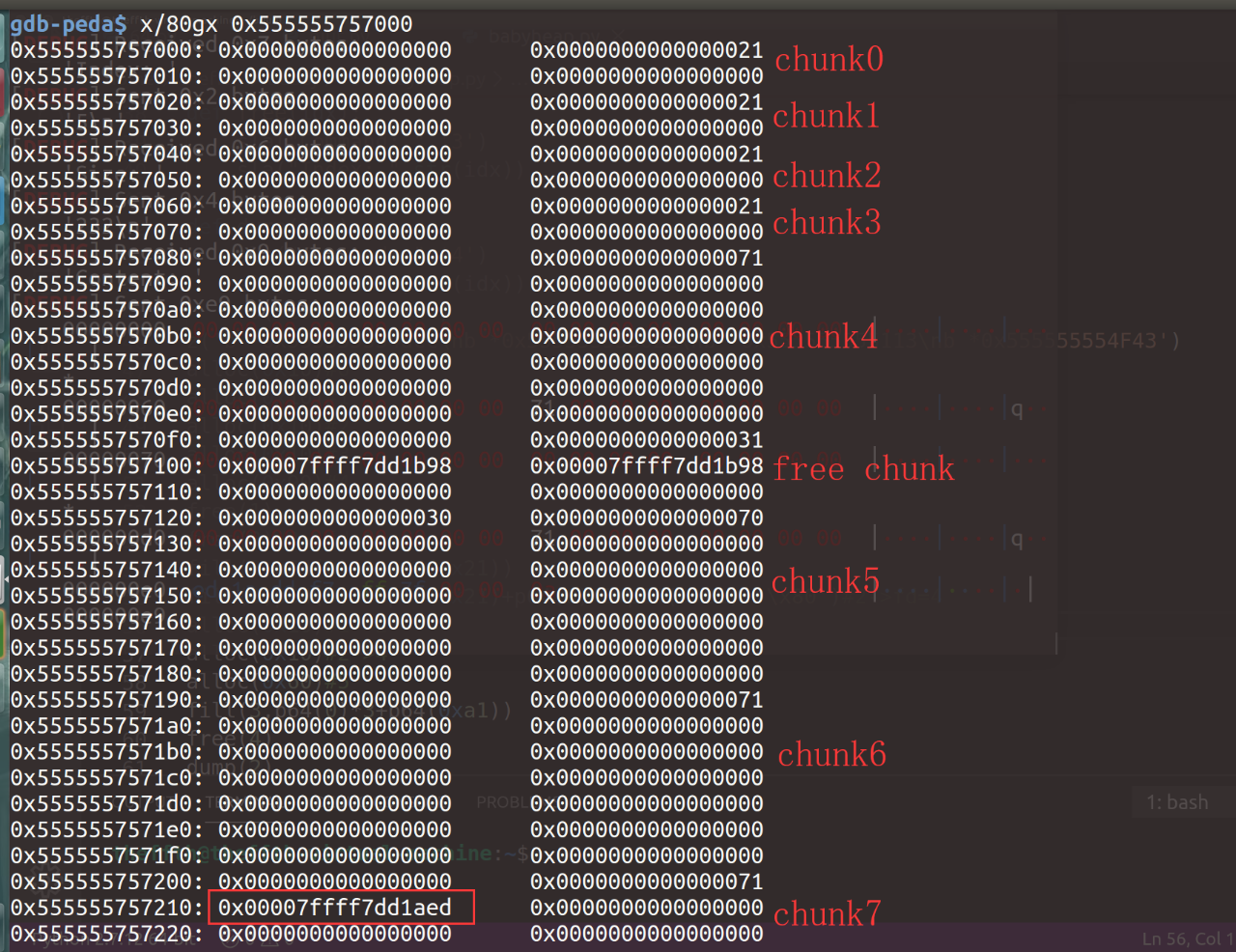Click the red chunk2 annotation label
Screen dimensions: 1236x952
coord(827,176)
